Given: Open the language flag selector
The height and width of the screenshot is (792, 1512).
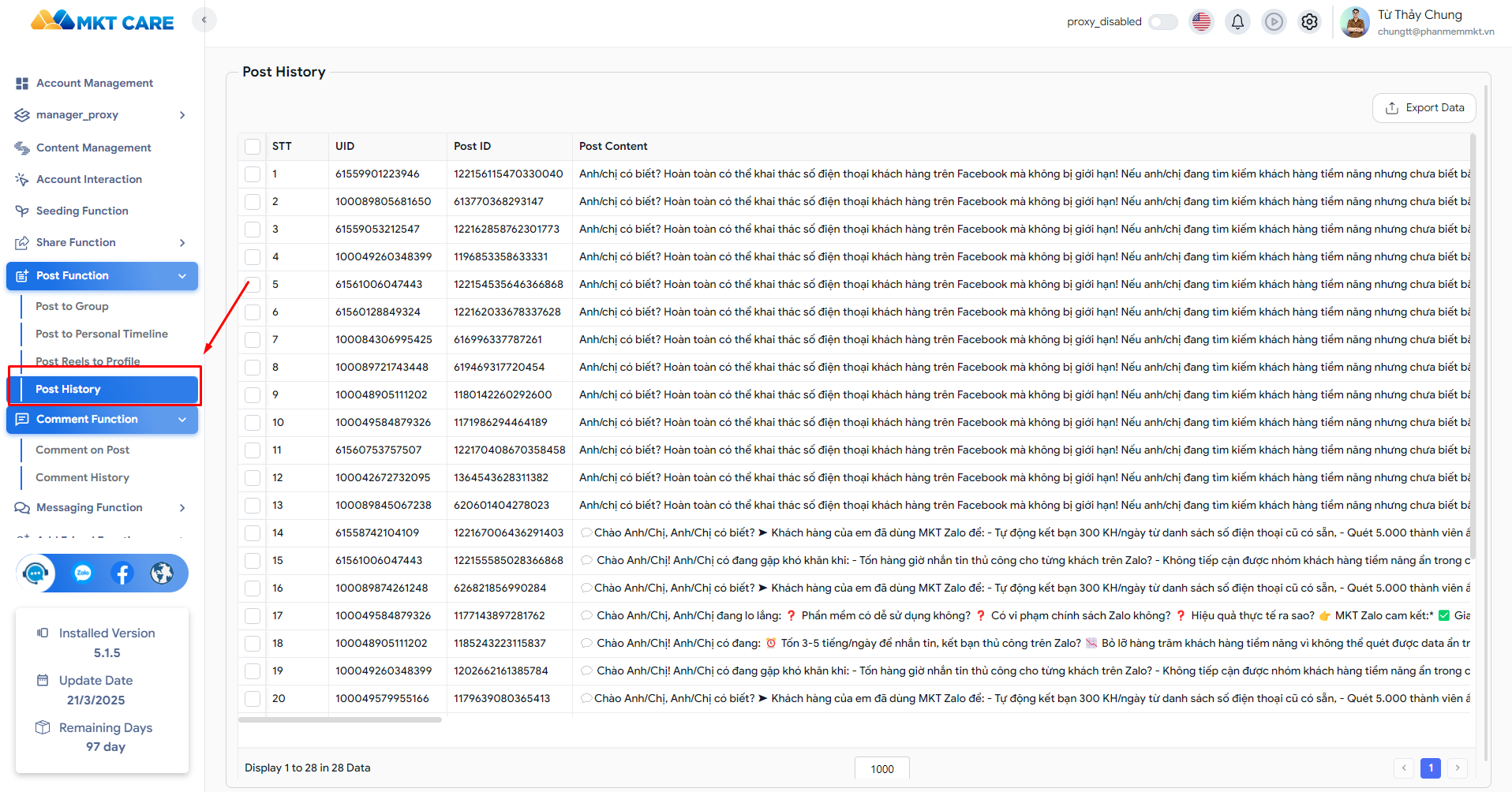Looking at the screenshot, I should pyautogui.click(x=1201, y=21).
